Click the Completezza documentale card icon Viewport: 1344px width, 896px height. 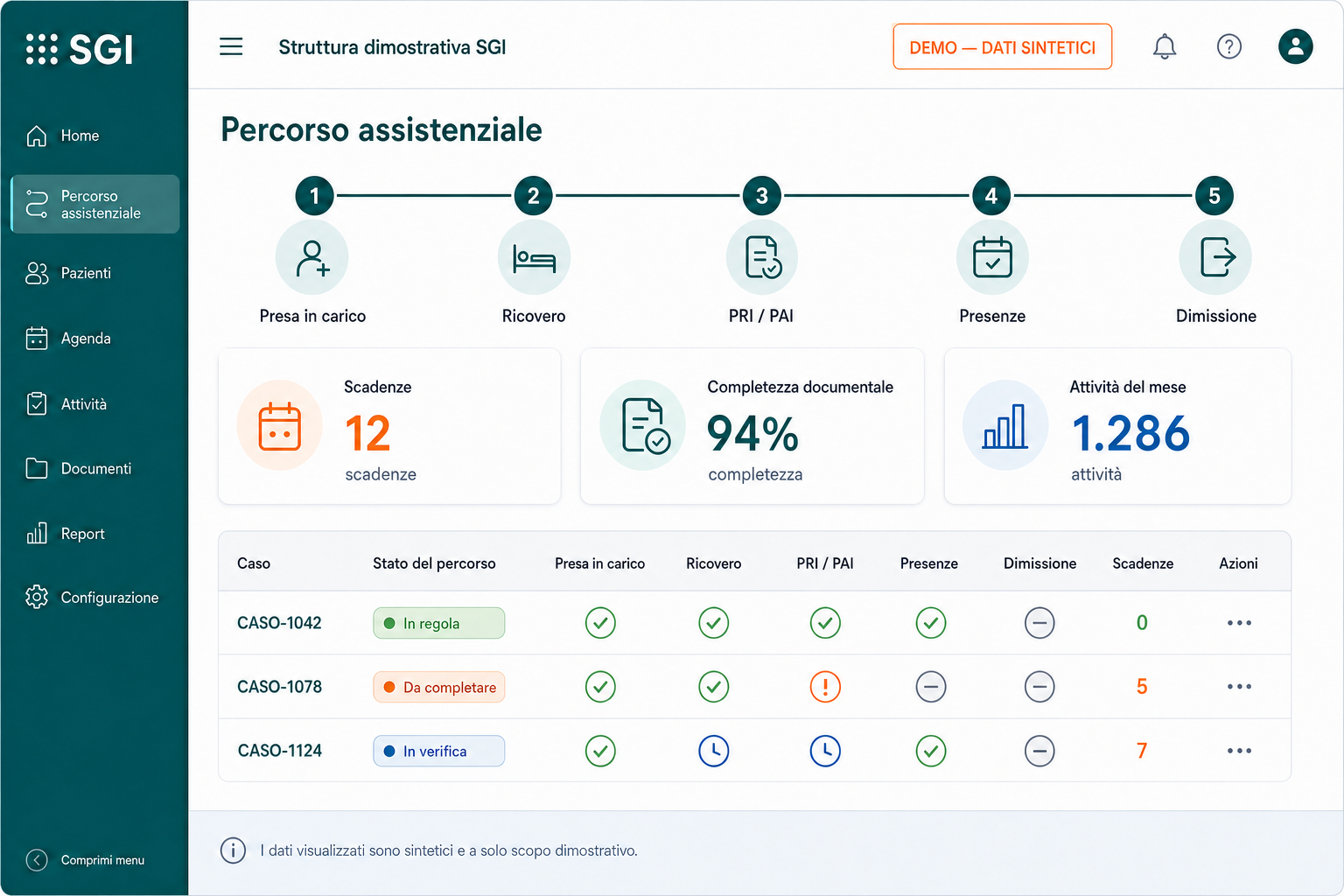[x=643, y=426]
